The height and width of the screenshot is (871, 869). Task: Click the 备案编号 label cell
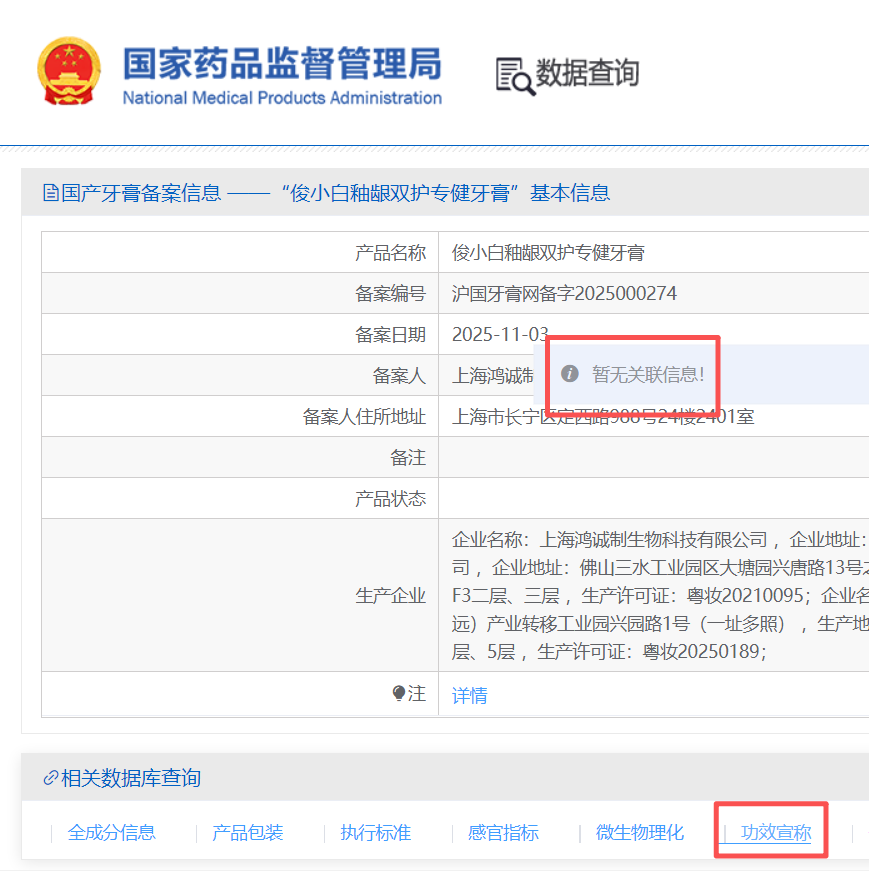pos(240,293)
